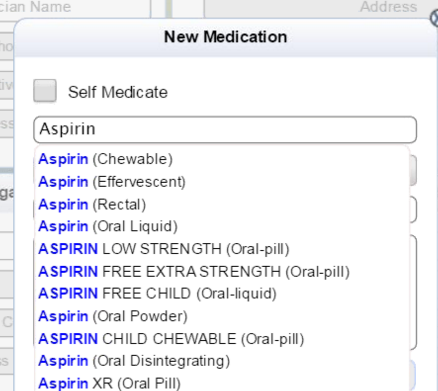438x391 pixels.
Task: Select Aspirin (Chewable) suggestion
Action: (105, 159)
